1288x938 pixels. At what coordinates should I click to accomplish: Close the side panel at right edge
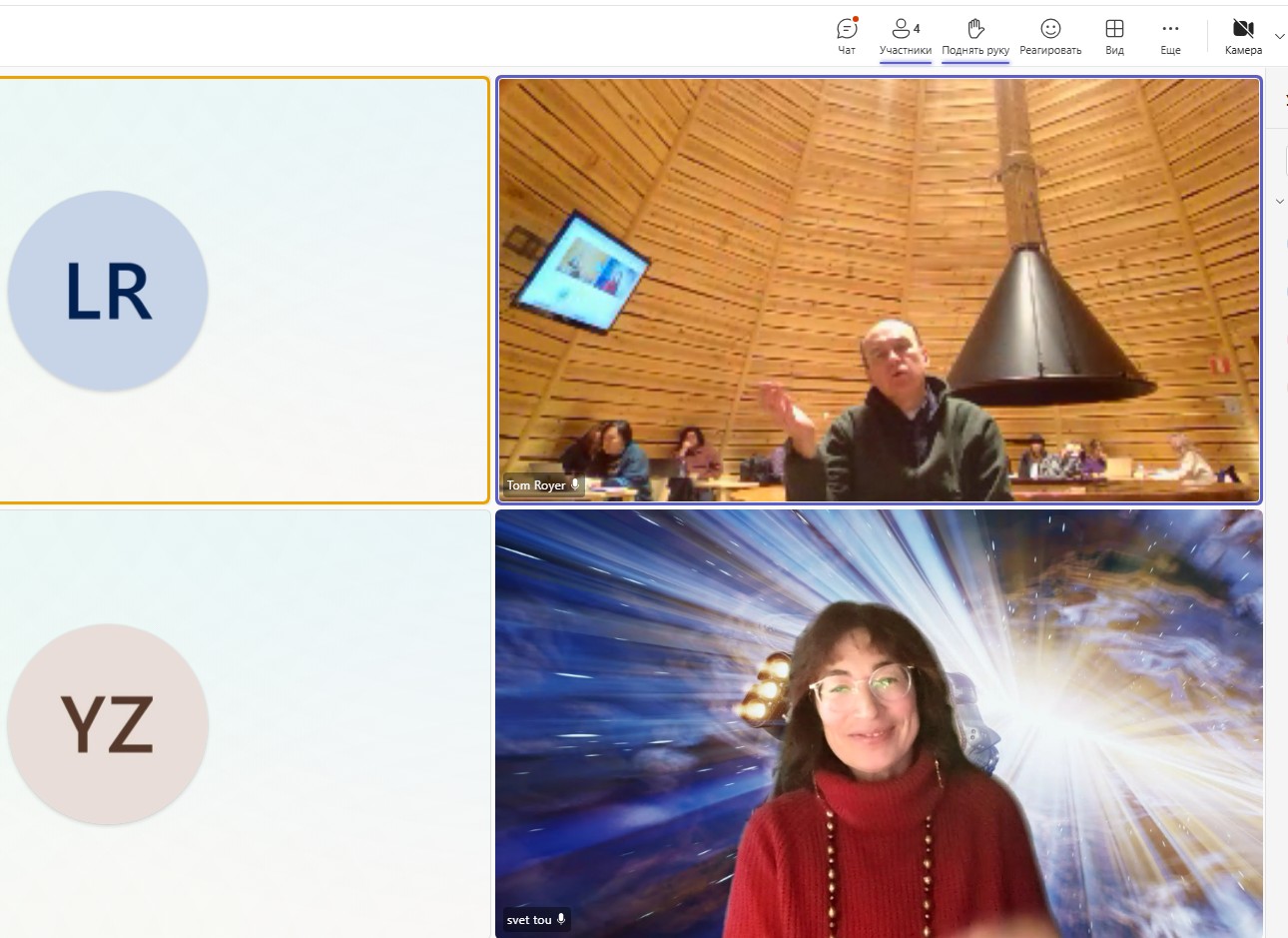pos(1284,100)
